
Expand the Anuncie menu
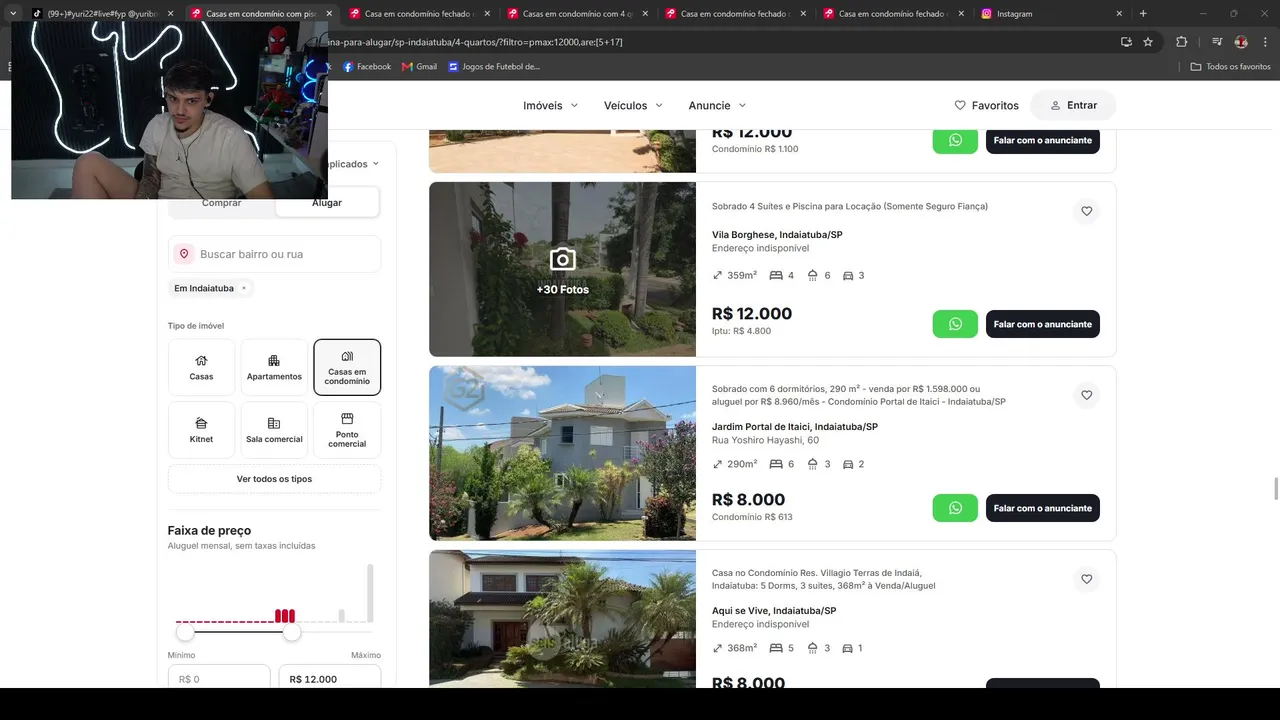pyautogui.click(x=717, y=105)
